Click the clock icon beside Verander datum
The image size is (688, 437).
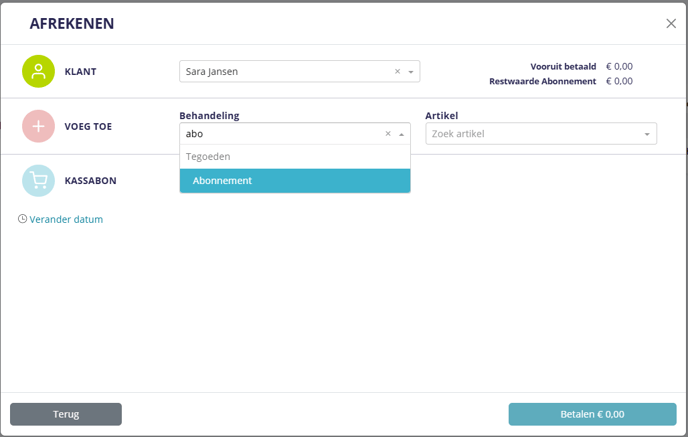22,219
